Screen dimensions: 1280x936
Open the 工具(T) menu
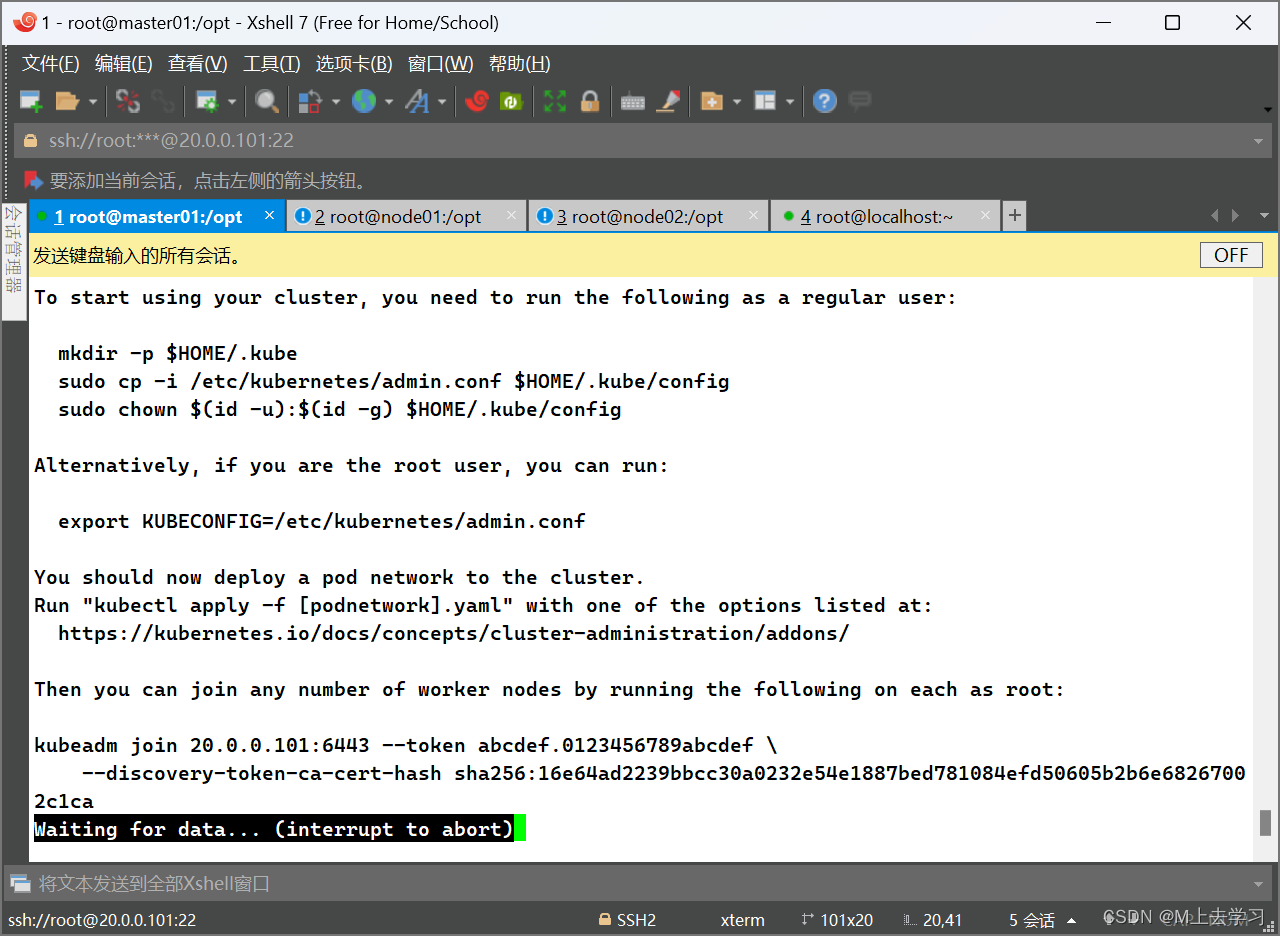point(271,64)
